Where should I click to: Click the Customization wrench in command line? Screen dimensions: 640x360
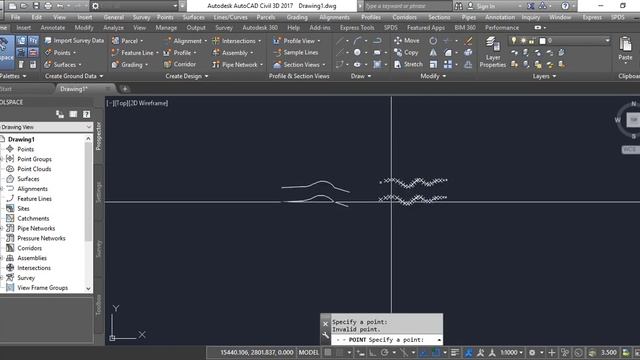[x=325, y=335]
